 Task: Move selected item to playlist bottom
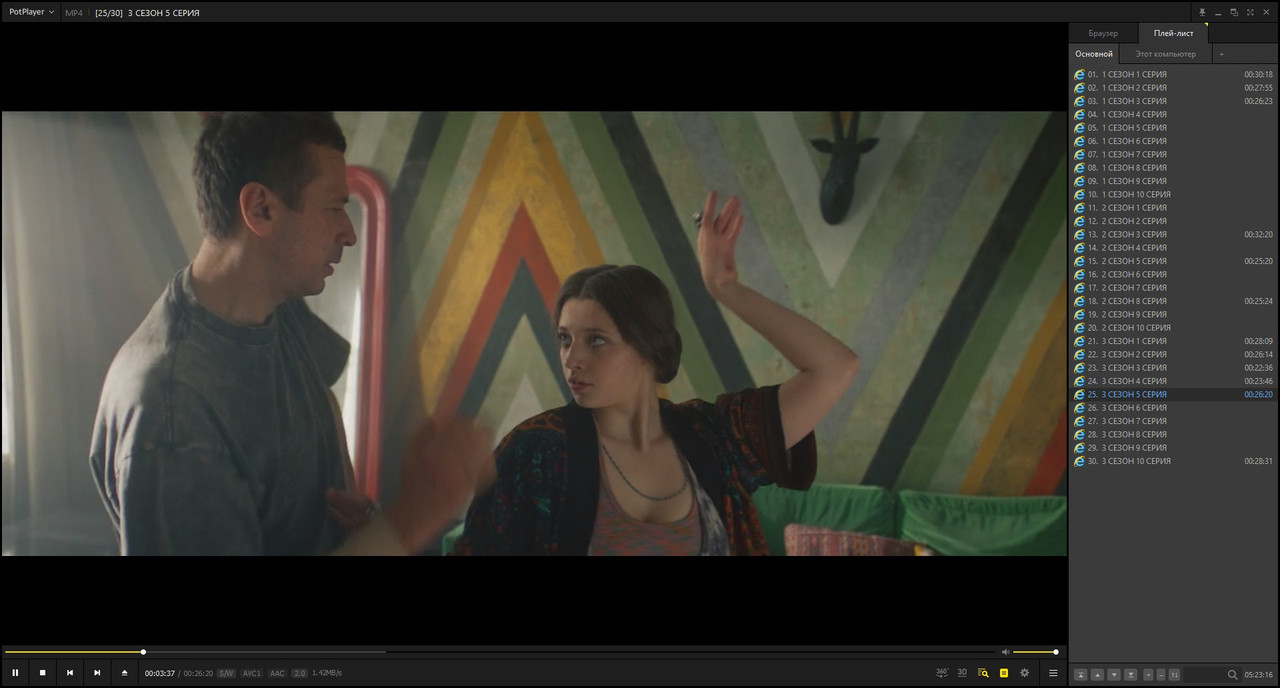click(1131, 674)
